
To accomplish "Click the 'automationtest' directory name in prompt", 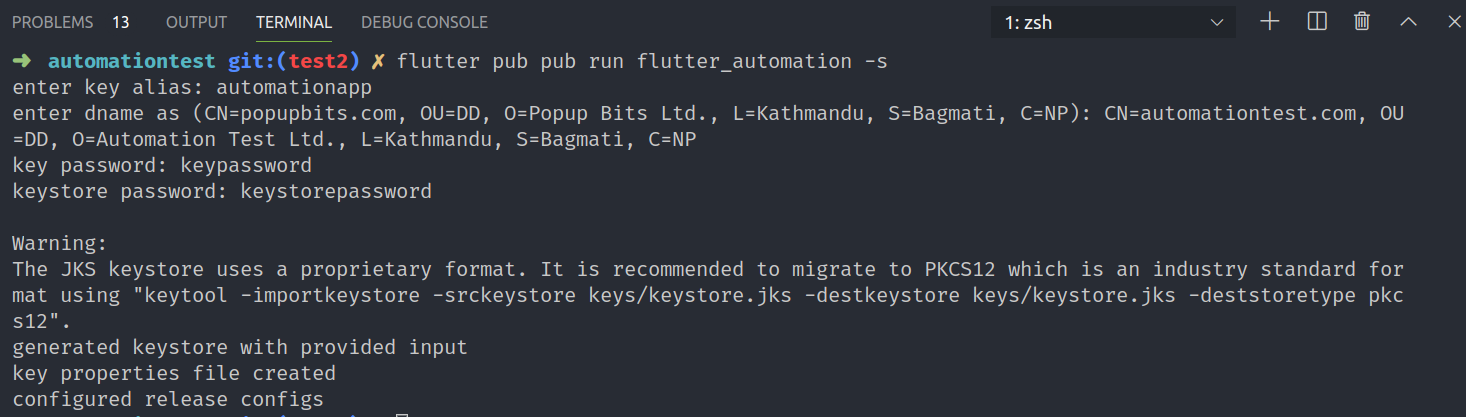I will [131, 62].
